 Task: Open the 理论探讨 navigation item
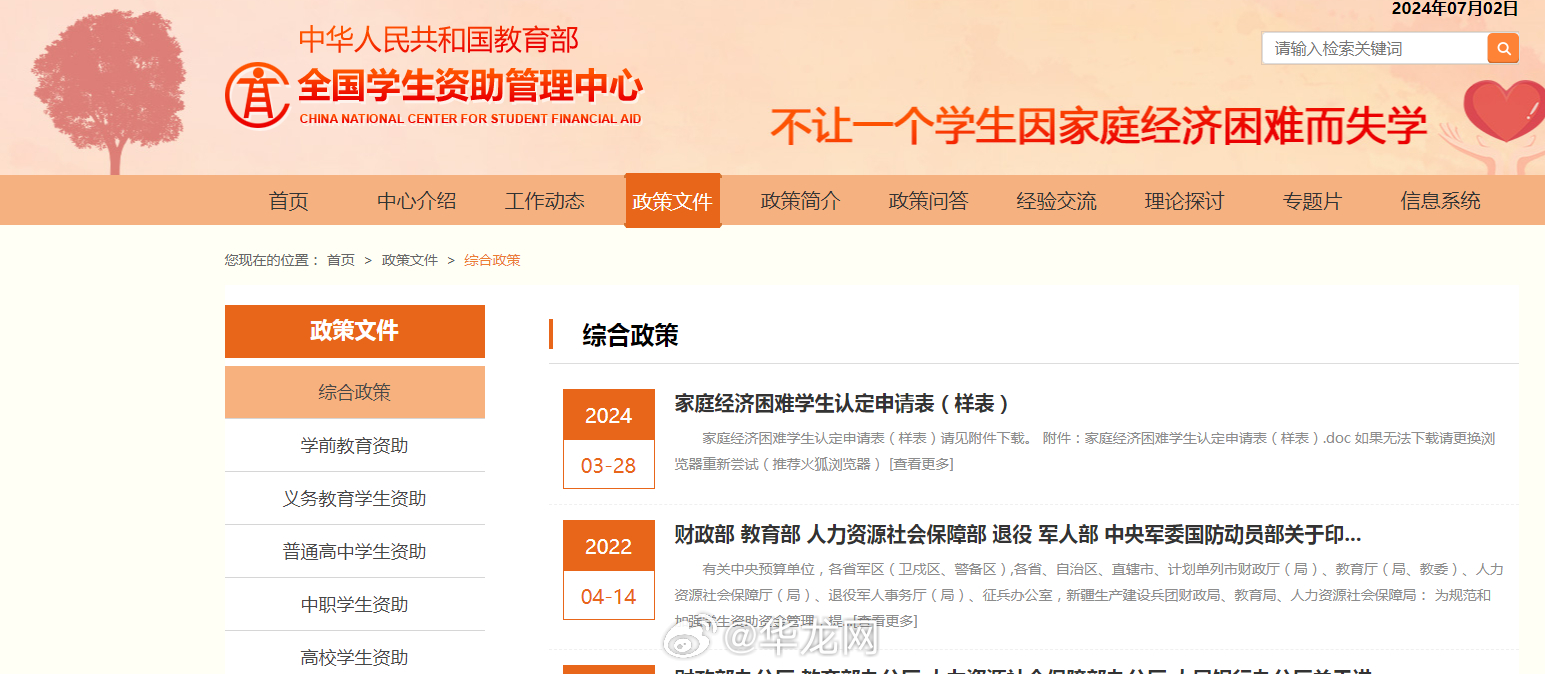[1185, 201]
